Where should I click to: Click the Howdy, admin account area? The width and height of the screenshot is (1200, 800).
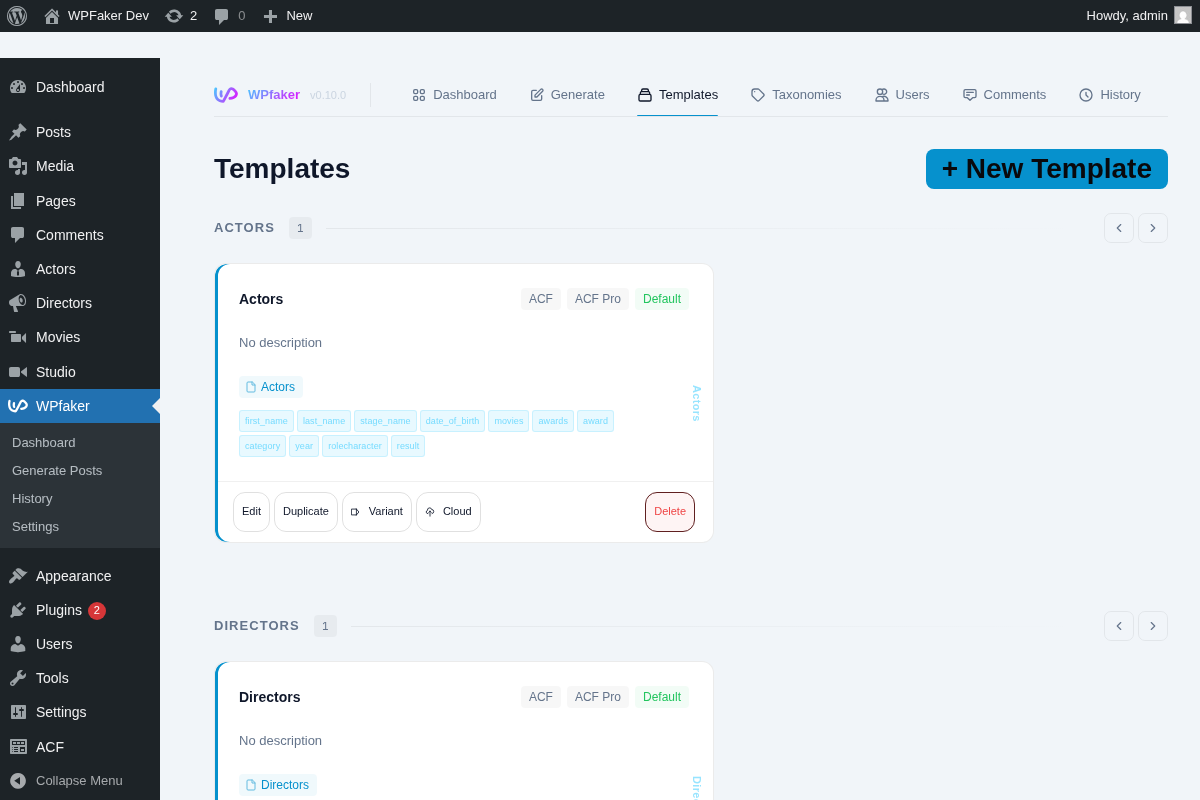pyautogui.click(x=1126, y=15)
